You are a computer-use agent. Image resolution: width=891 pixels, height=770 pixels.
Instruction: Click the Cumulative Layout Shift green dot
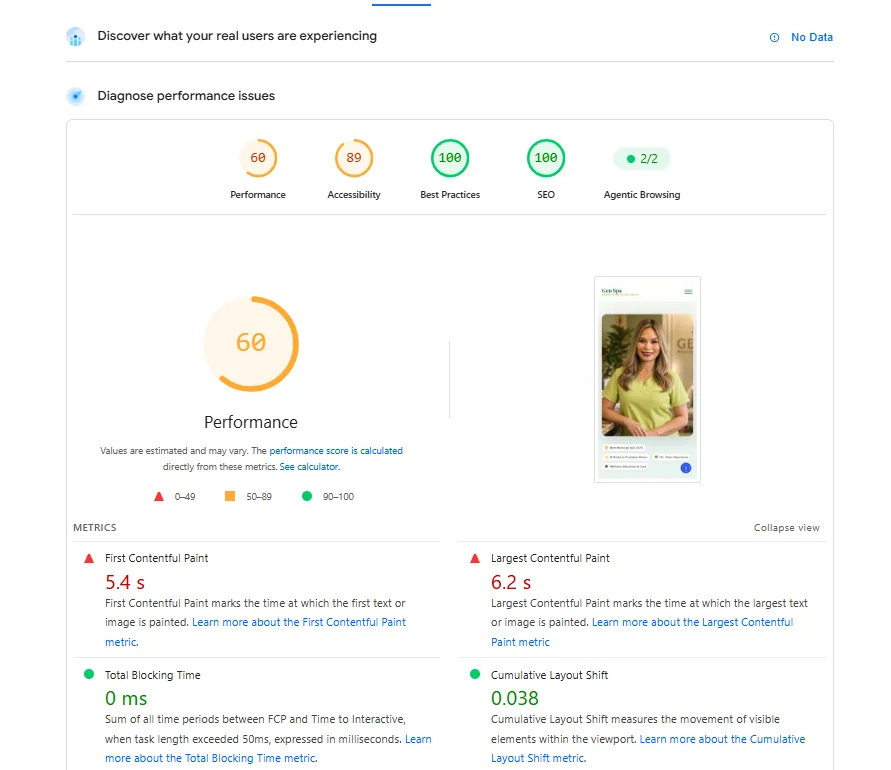(x=475, y=675)
